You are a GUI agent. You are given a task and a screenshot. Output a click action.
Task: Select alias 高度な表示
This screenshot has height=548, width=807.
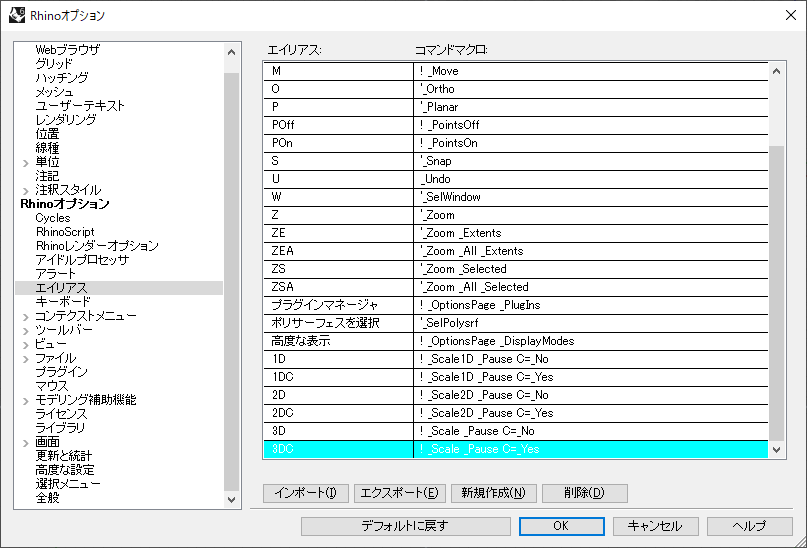(x=338, y=341)
